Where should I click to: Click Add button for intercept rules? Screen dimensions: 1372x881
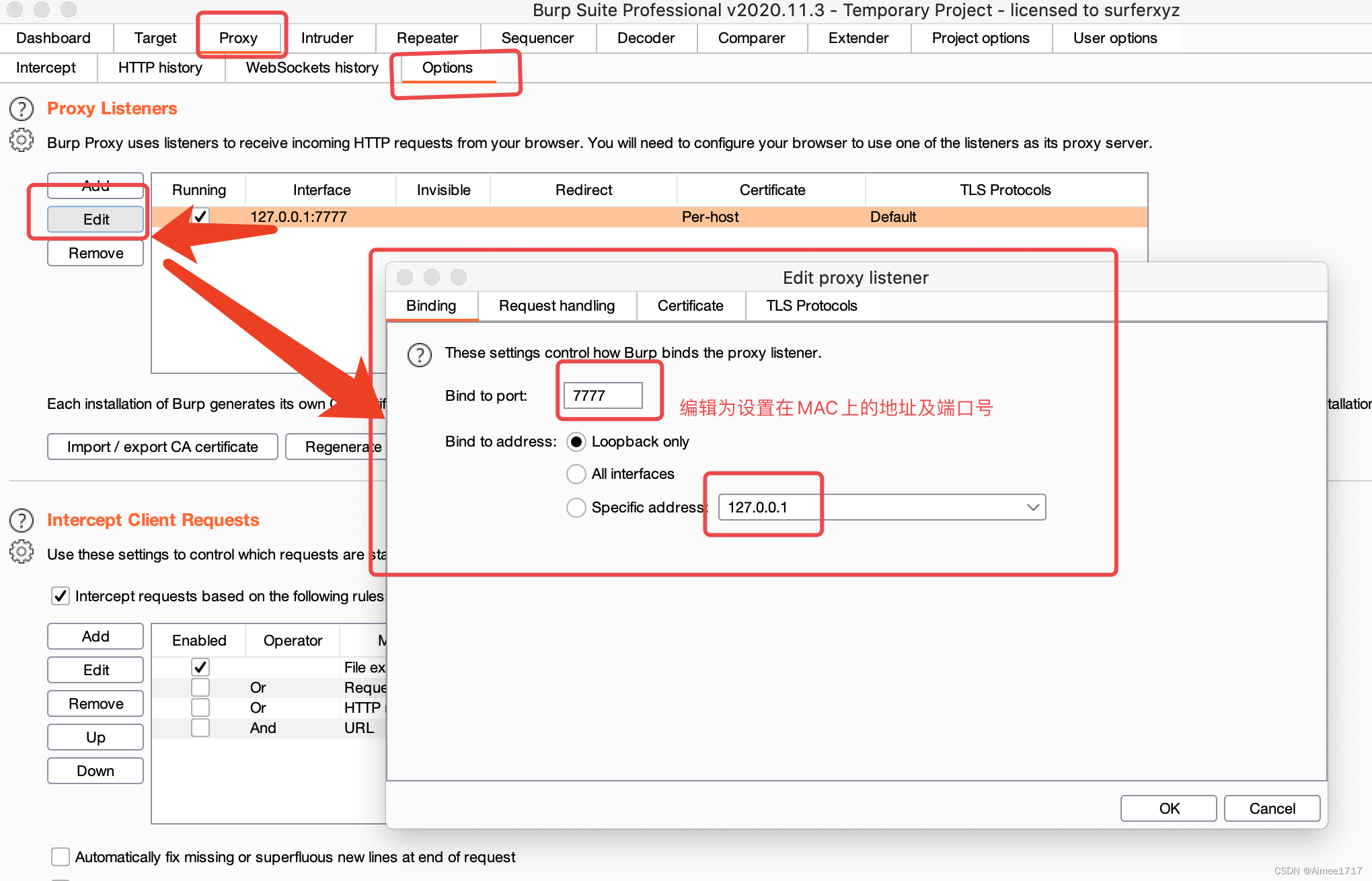[96, 636]
